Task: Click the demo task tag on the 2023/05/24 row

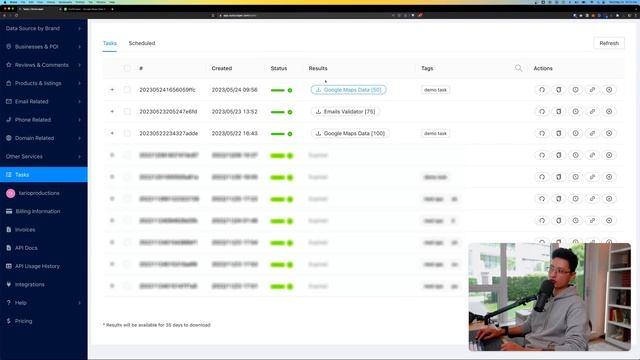Action: pos(436,90)
